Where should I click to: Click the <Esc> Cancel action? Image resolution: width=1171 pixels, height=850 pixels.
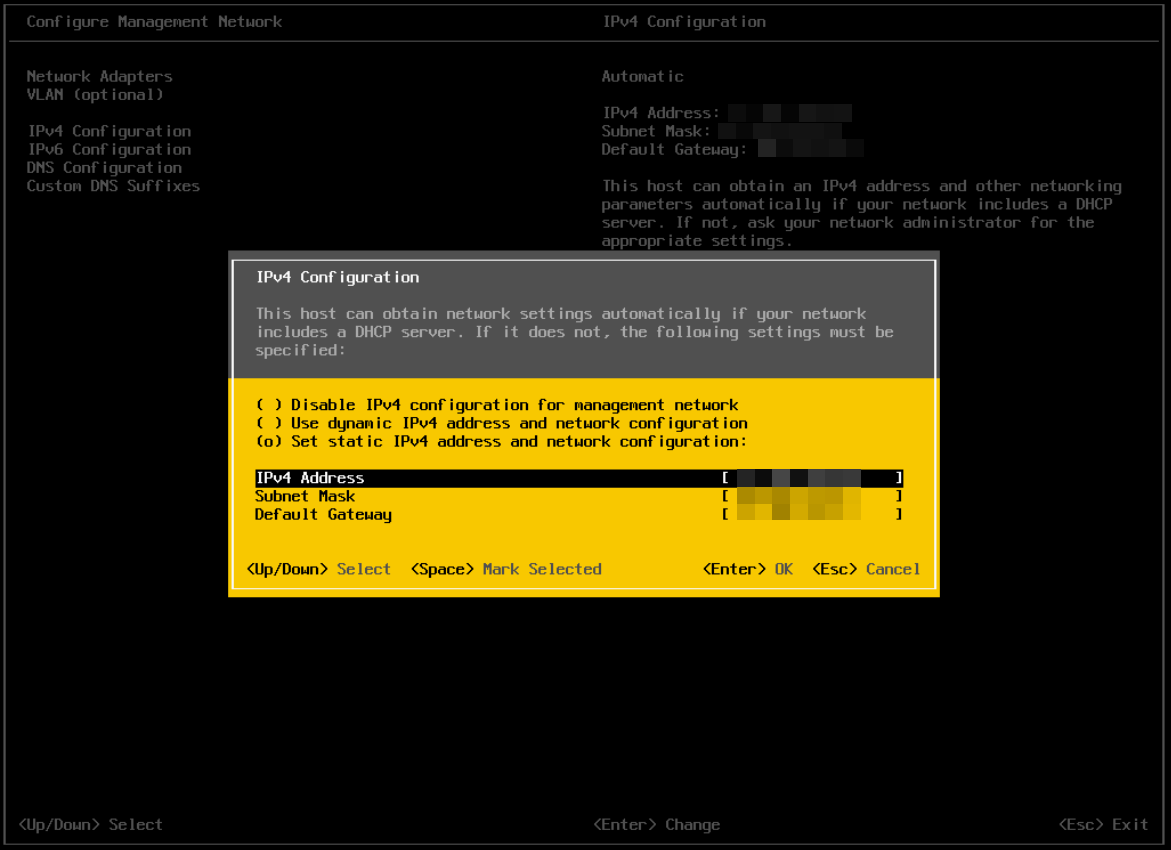pyautogui.click(x=866, y=568)
